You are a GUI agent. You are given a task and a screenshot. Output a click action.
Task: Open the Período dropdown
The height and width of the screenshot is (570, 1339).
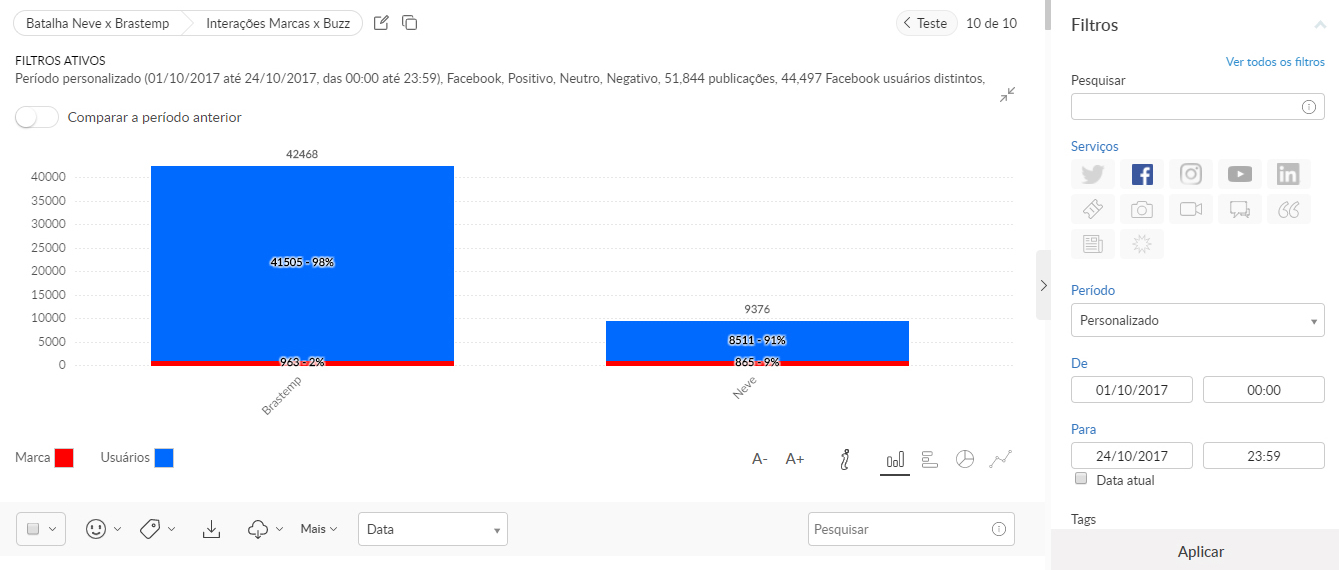(1197, 321)
